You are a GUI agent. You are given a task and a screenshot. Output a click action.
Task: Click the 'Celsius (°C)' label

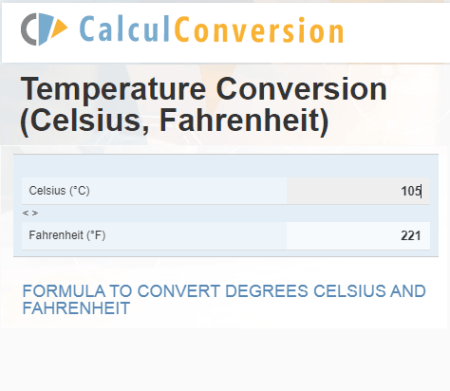click(x=59, y=191)
